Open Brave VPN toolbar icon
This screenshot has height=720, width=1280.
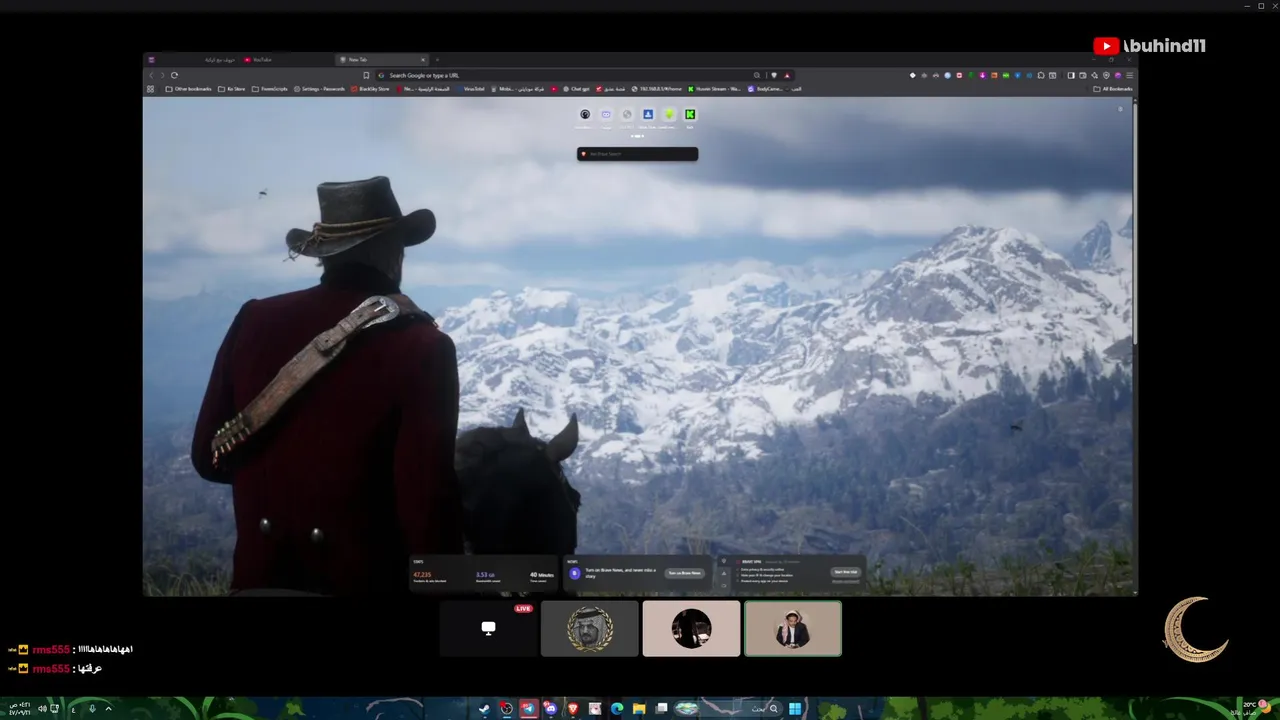tap(1106, 75)
